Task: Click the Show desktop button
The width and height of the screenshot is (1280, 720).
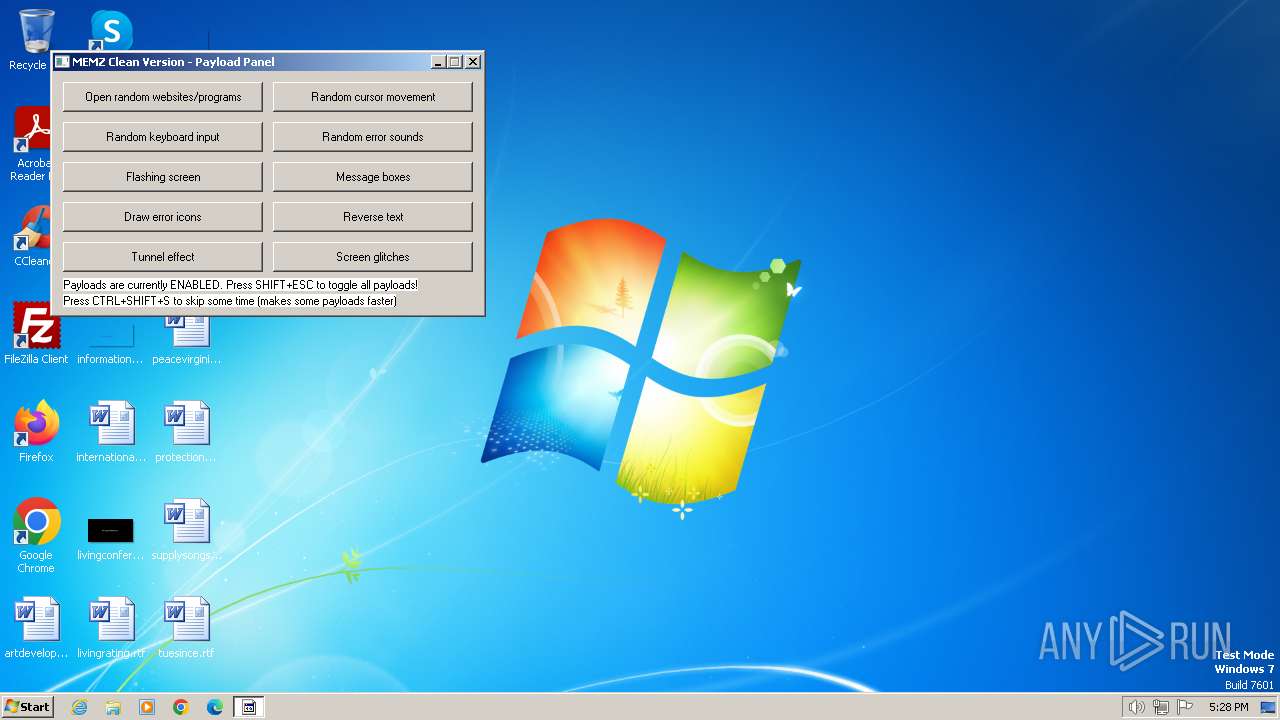Action: 1269,707
